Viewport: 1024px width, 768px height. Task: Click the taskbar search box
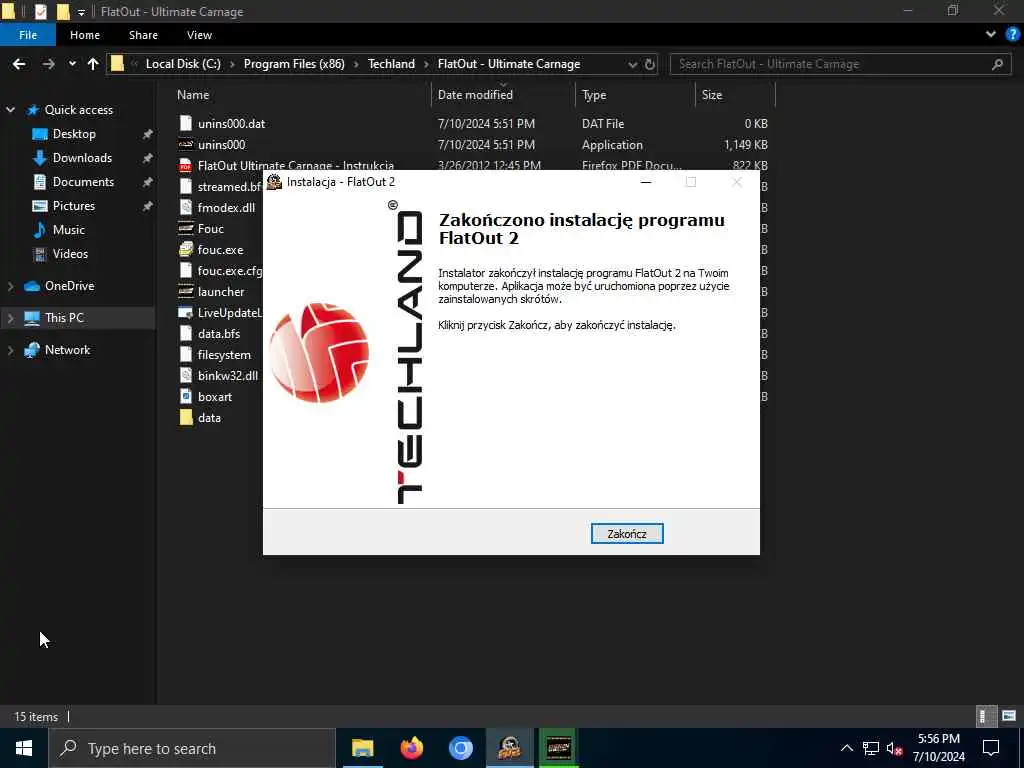tap(192, 748)
